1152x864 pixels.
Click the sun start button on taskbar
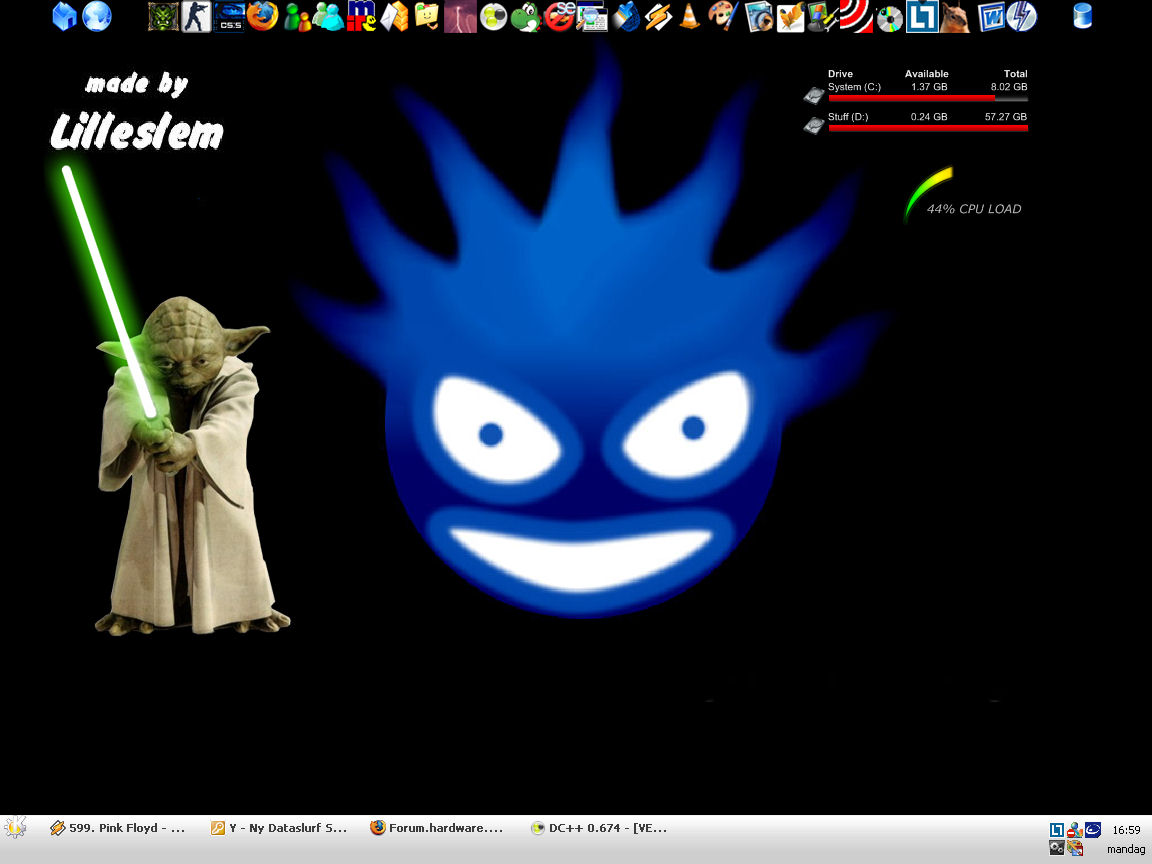coord(15,827)
